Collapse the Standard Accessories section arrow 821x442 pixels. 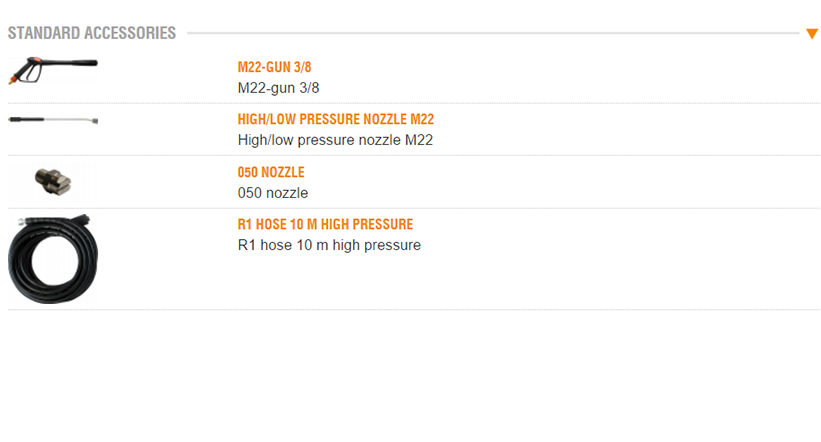pos(811,34)
